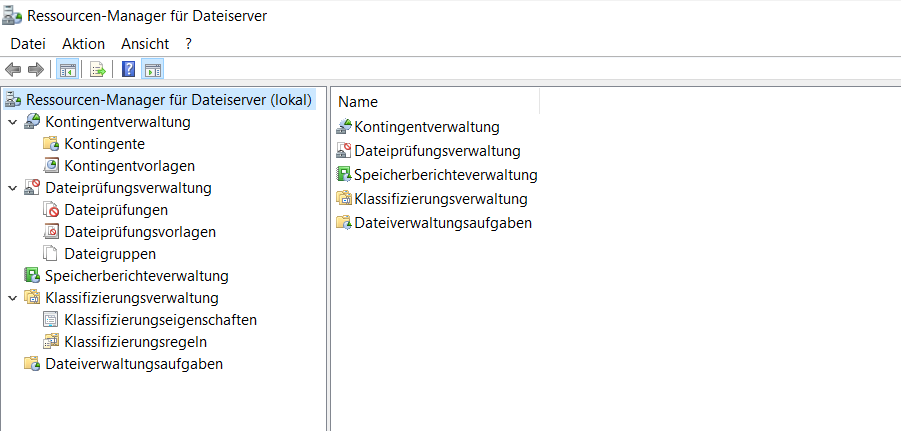Select Klassifizierungsregeln in the tree
This screenshot has width=901, height=431.
pos(135,342)
